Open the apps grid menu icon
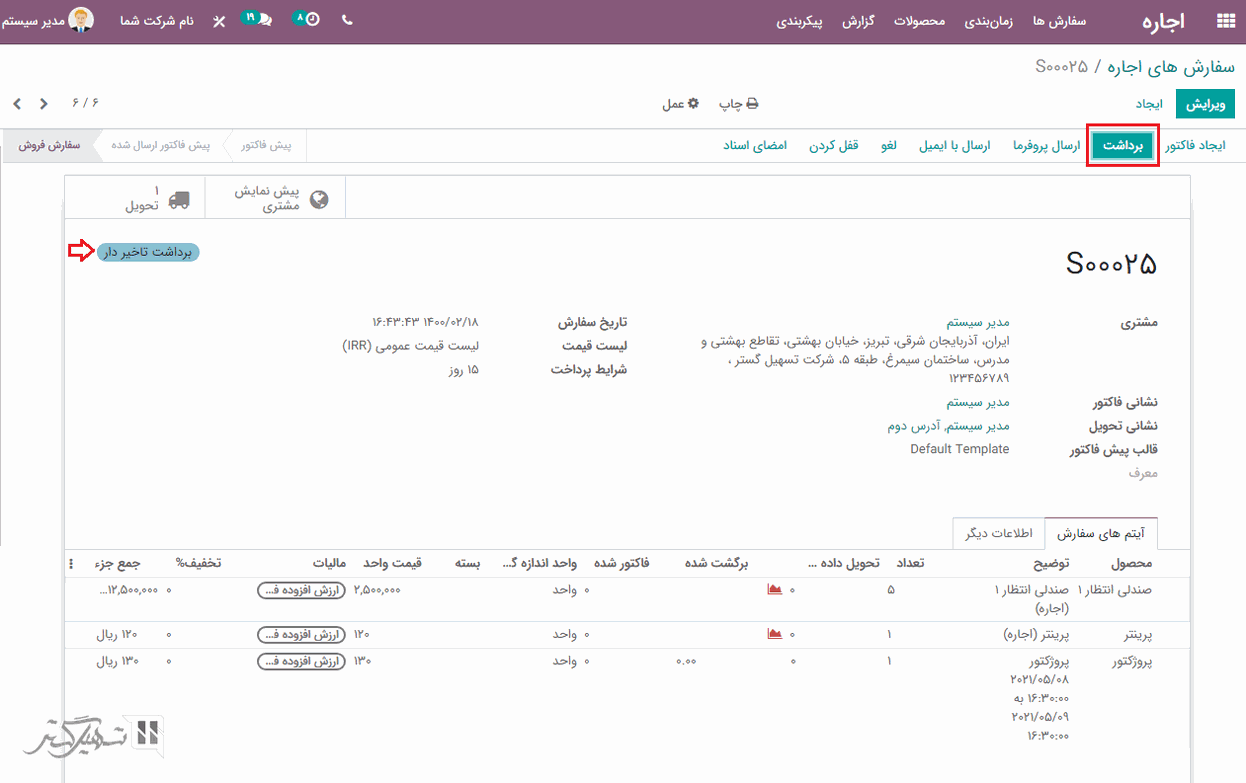Viewport: 1246px width, 783px height. pos(1224,21)
